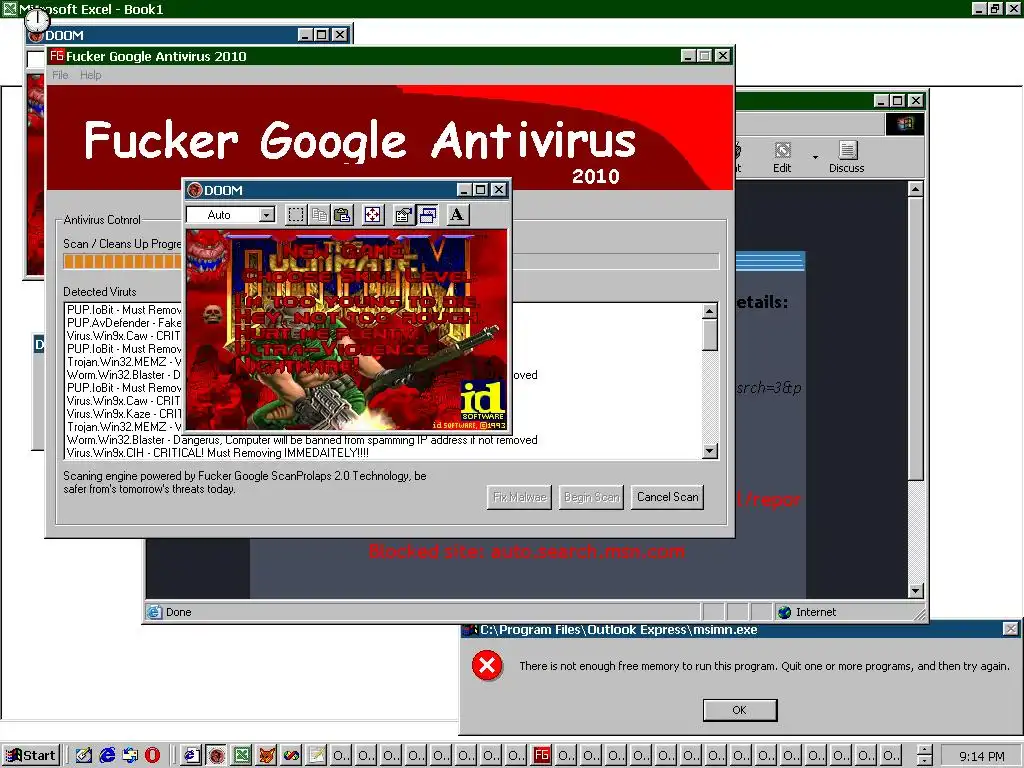Click the scan progress bar
This screenshot has height=768, width=1024.
tap(391, 261)
